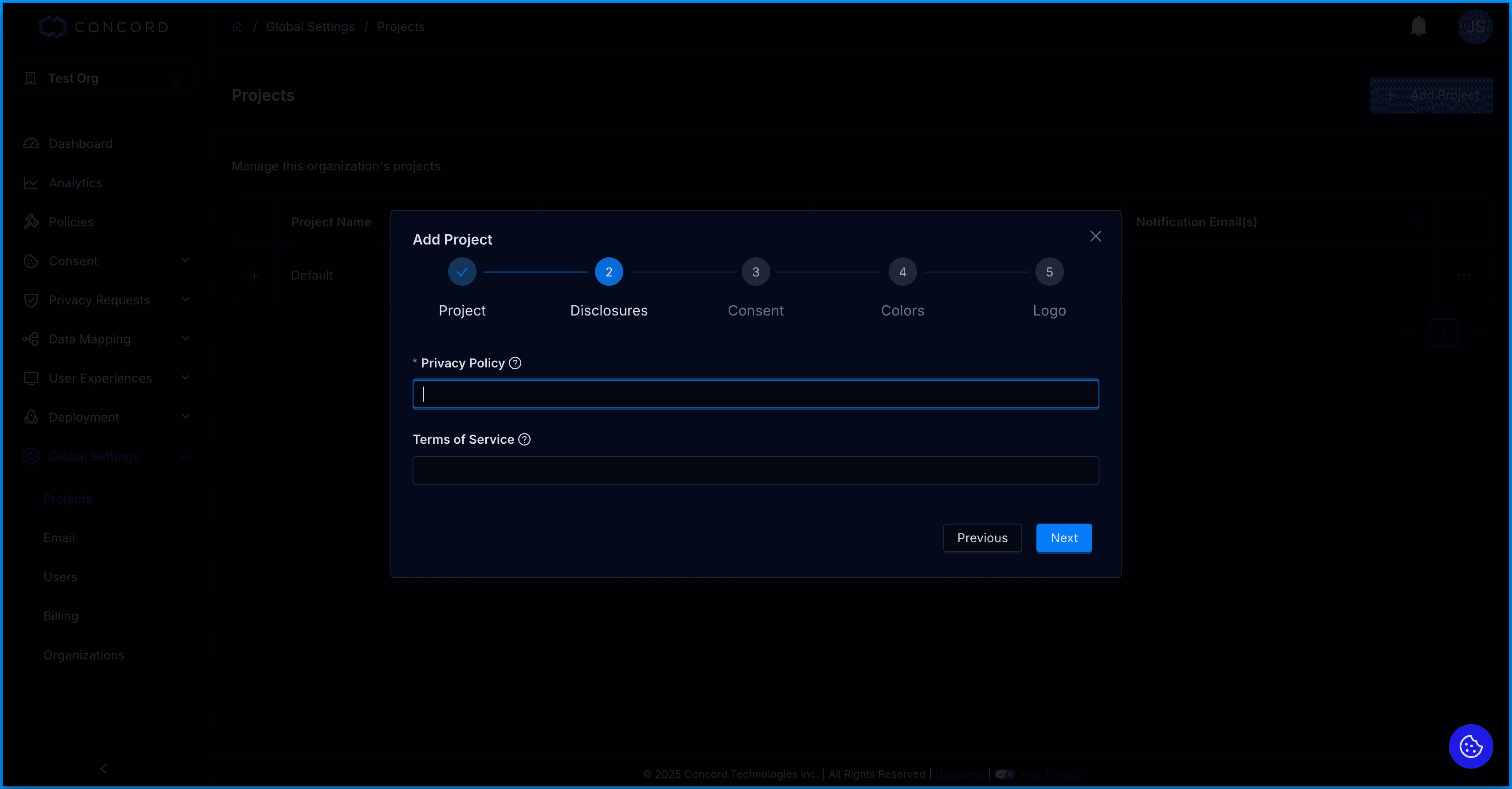1512x789 pixels.
Task: Focus the Terms of Service input field
Action: 756,470
